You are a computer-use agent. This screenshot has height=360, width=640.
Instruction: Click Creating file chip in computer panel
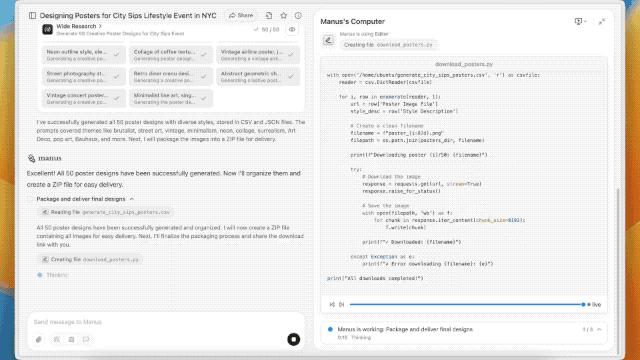(x=388, y=45)
